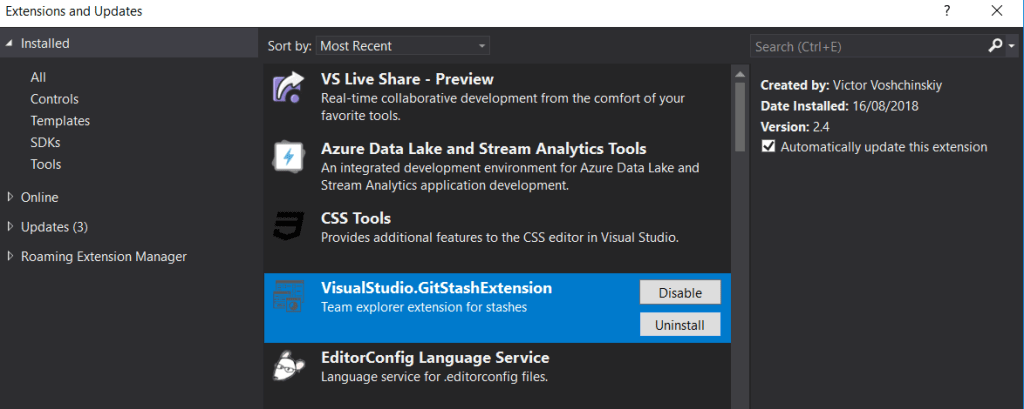Screen dimensions: 1024x409
Task: Click the VS Live Share extension icon
Action: tap(288, 88)
